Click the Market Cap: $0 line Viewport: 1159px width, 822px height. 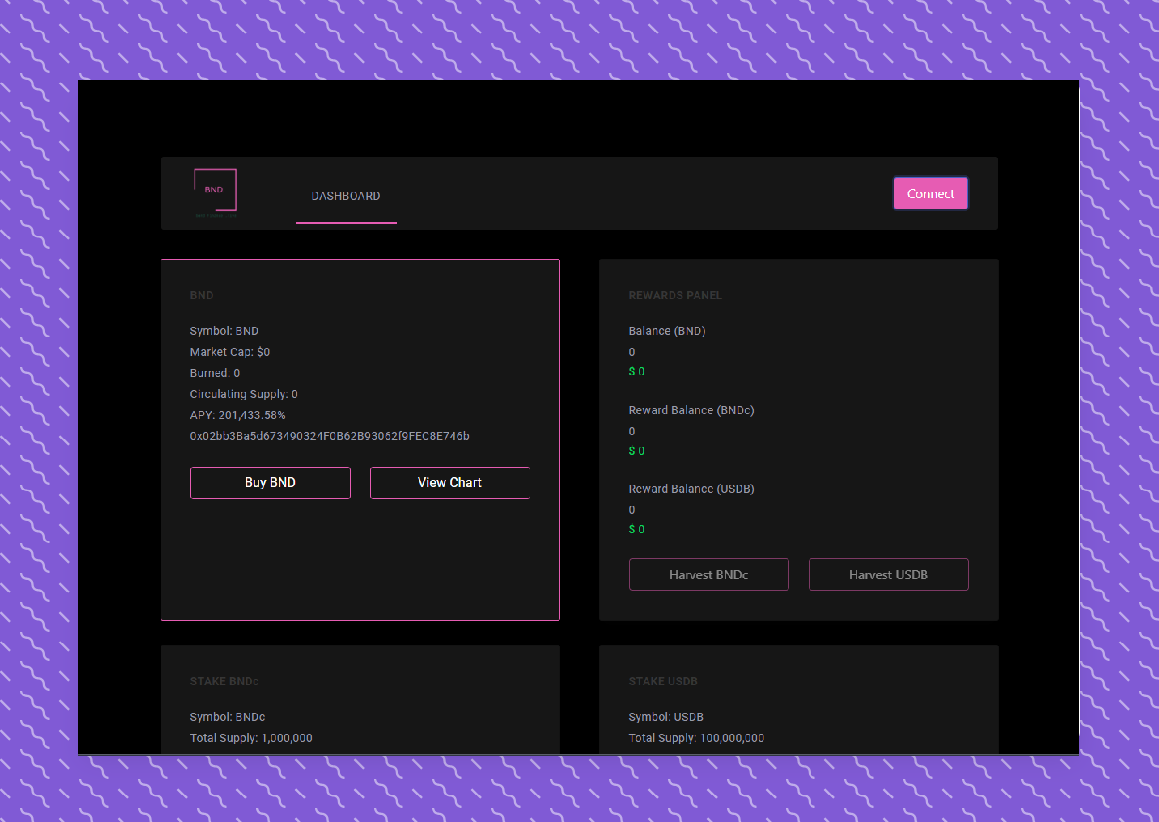point(230,352)
